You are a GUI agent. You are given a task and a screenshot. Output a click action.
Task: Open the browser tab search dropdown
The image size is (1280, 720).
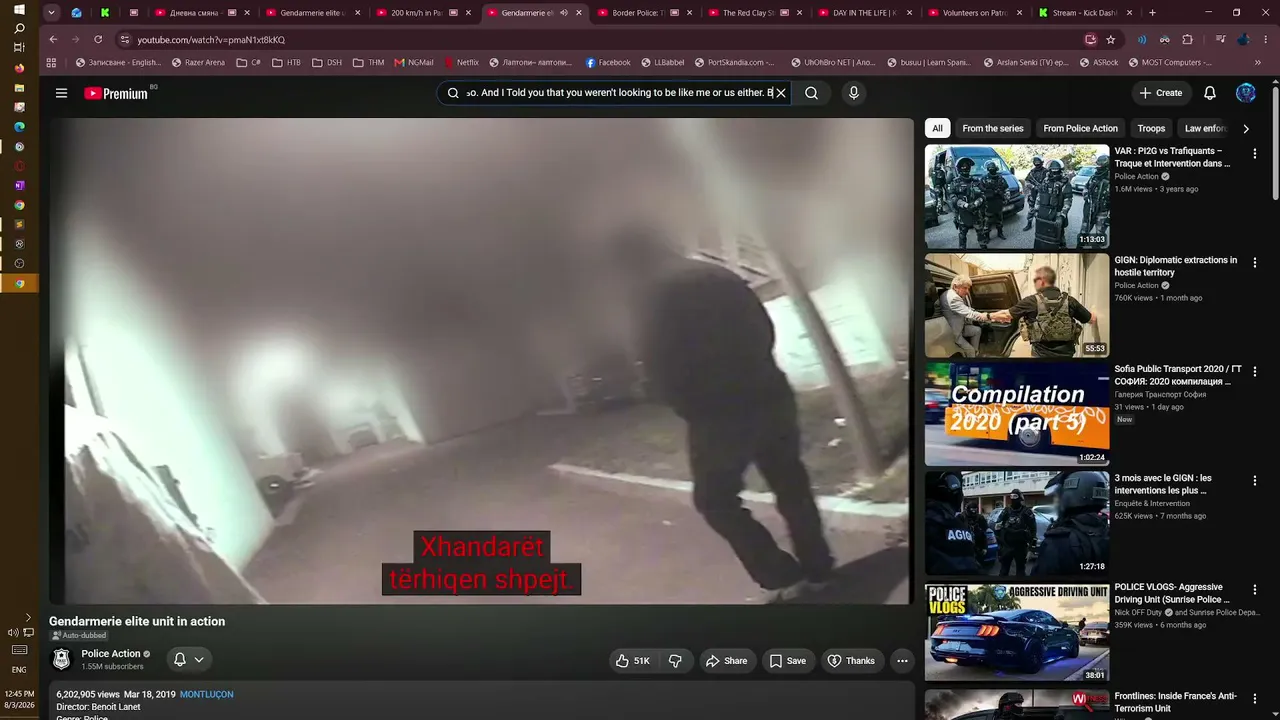(x=52, y=13)
